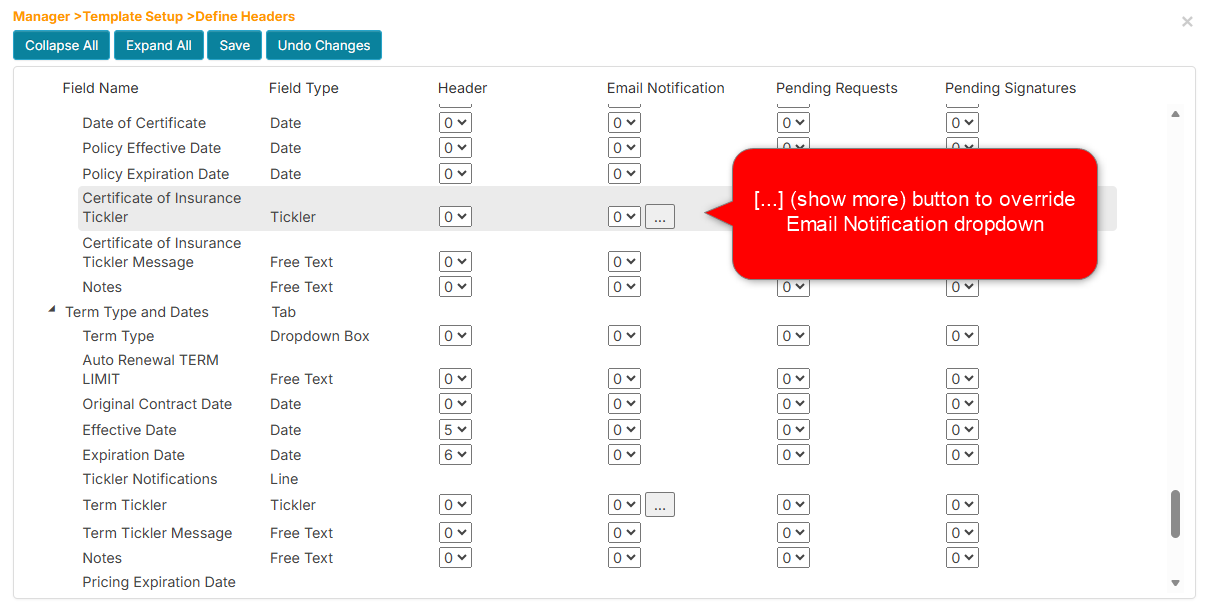The image size is (1205, 612).
Task: Open the Header dropdown for Expiration Date
Action: (x=454, y=454)
